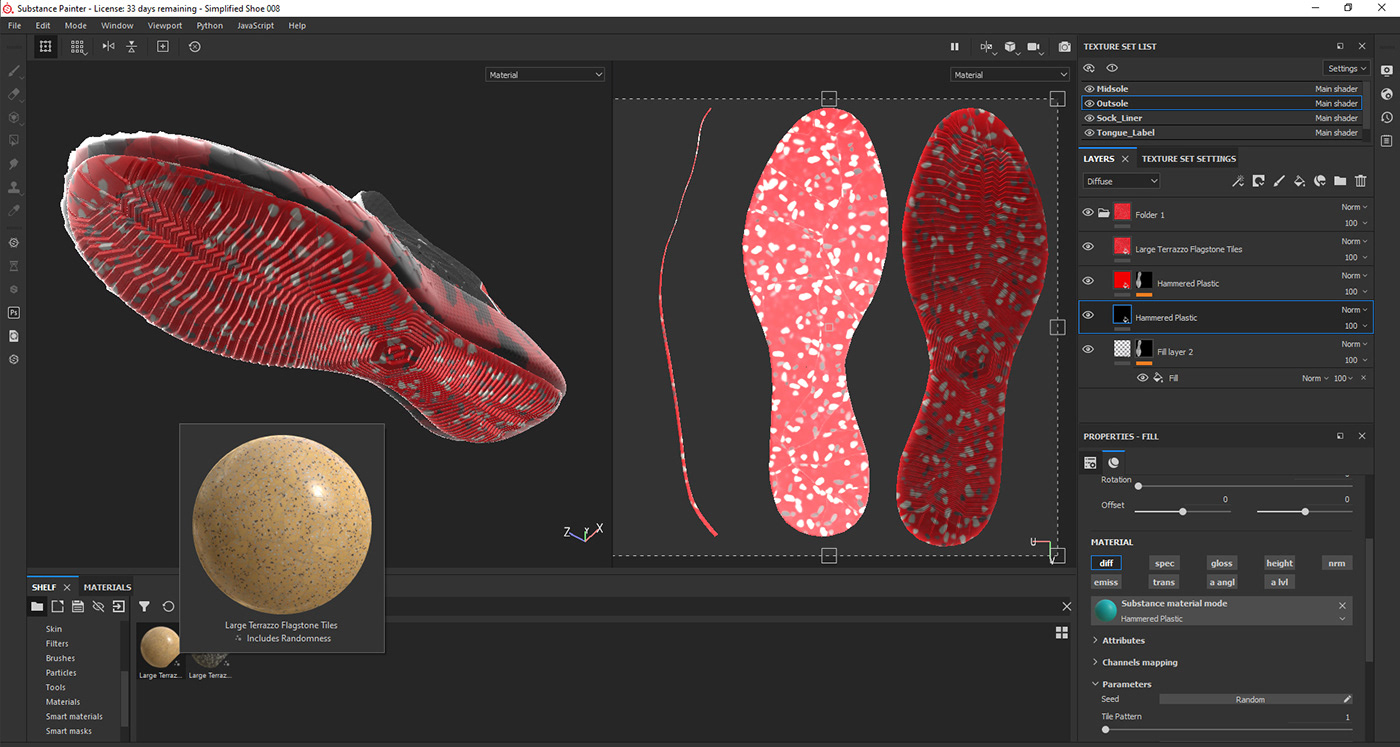The image size is (1400, 747).
Task: Open the Viewport menu
Action: click(164, 25)
